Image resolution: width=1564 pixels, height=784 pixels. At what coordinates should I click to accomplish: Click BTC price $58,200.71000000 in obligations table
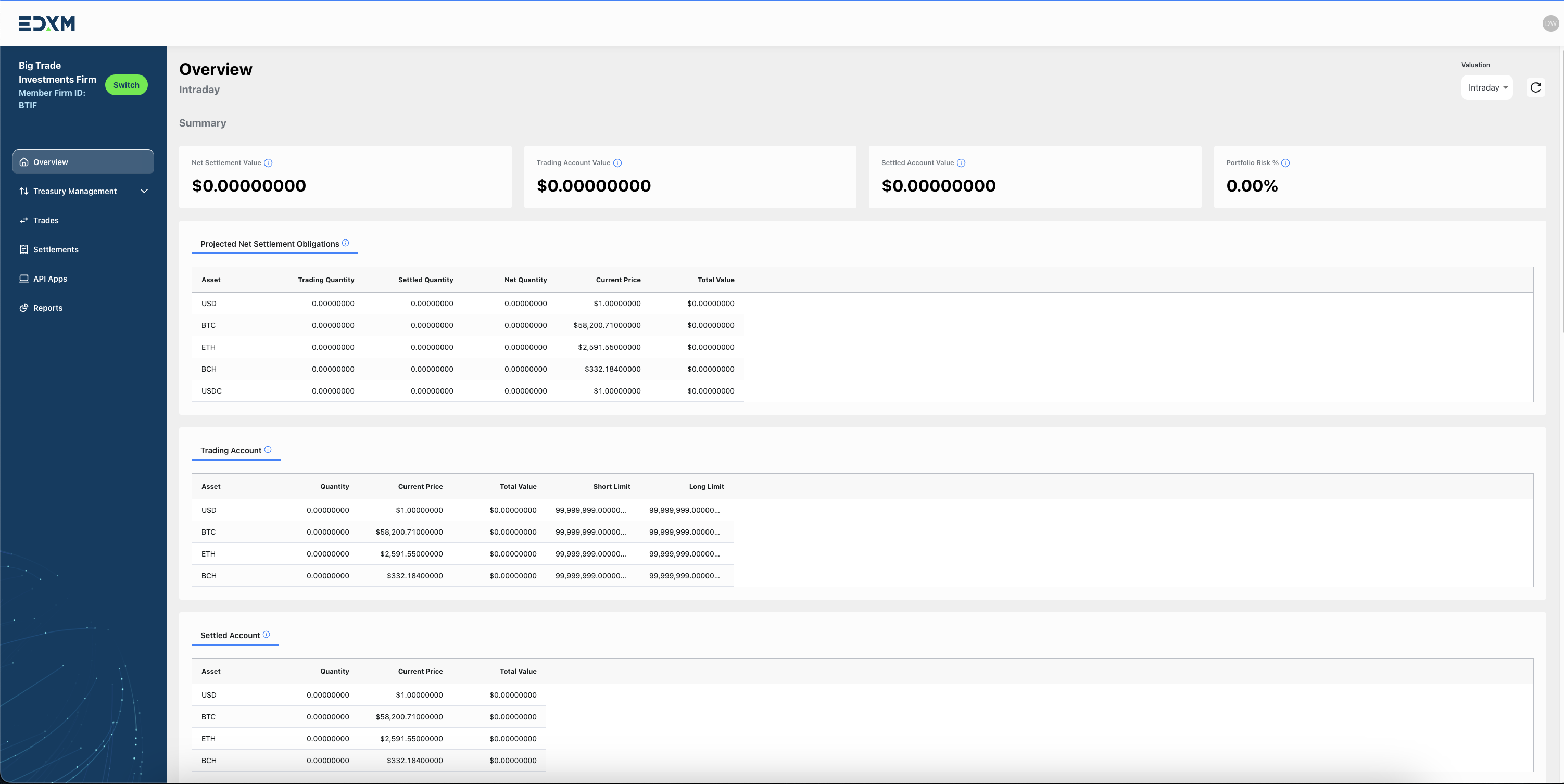pos(607,325)
